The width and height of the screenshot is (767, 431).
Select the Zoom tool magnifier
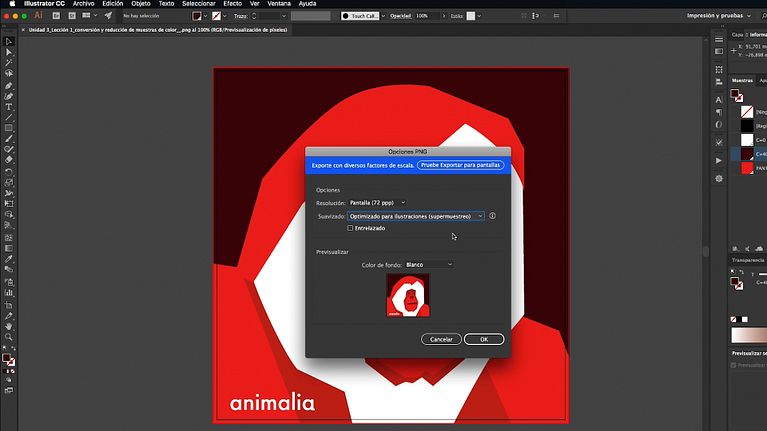[x=8, y=337]
